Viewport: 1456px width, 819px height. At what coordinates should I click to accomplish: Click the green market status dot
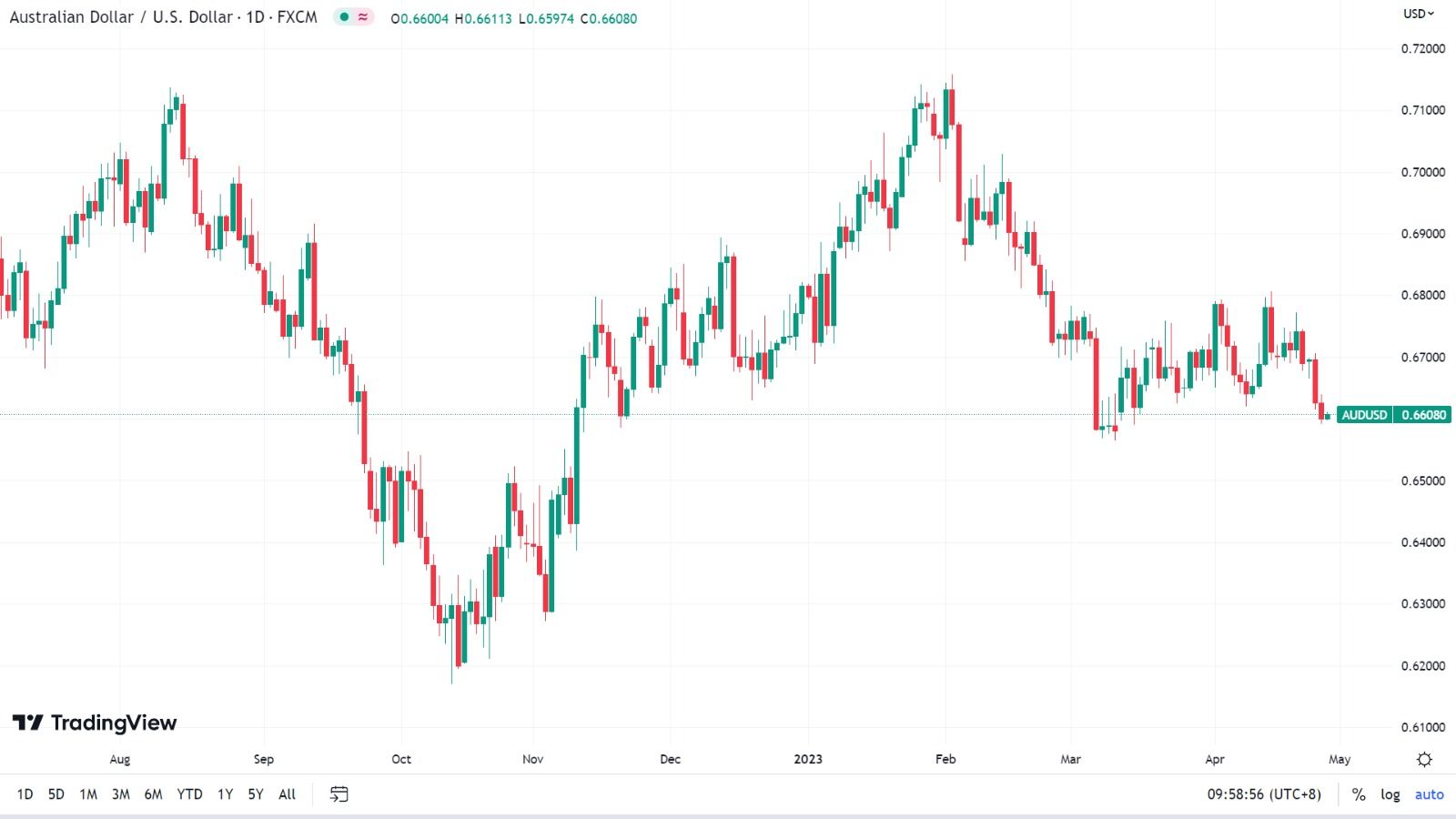click(344, 16)
